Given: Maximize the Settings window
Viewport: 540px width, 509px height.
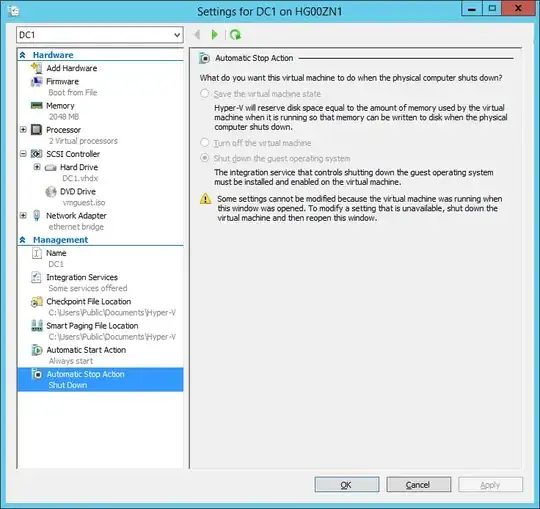Looking at the screenshot, I should (x=492, y=9).
